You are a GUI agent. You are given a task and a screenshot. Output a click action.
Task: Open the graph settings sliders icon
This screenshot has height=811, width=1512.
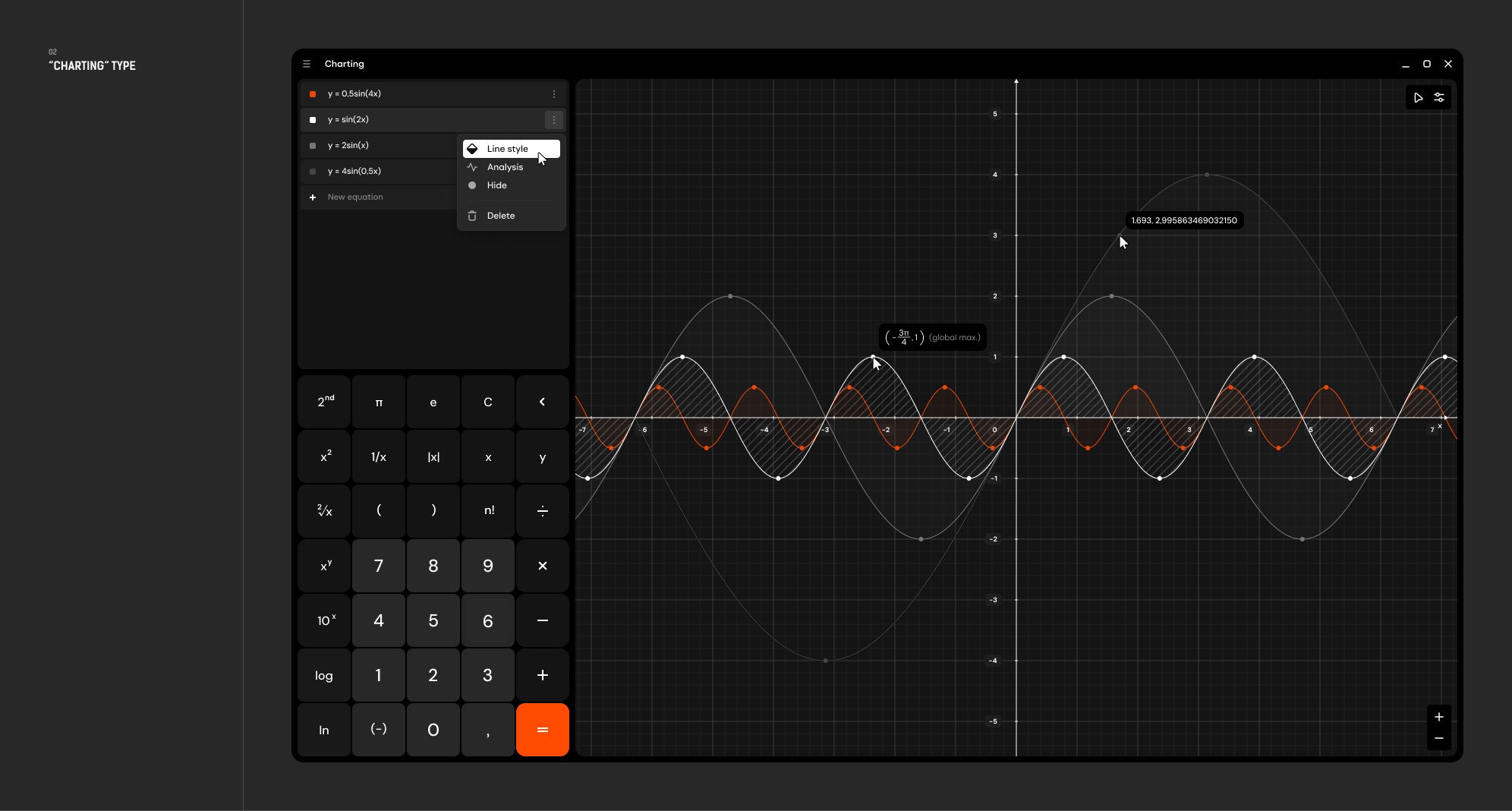tap(1439, 97)
